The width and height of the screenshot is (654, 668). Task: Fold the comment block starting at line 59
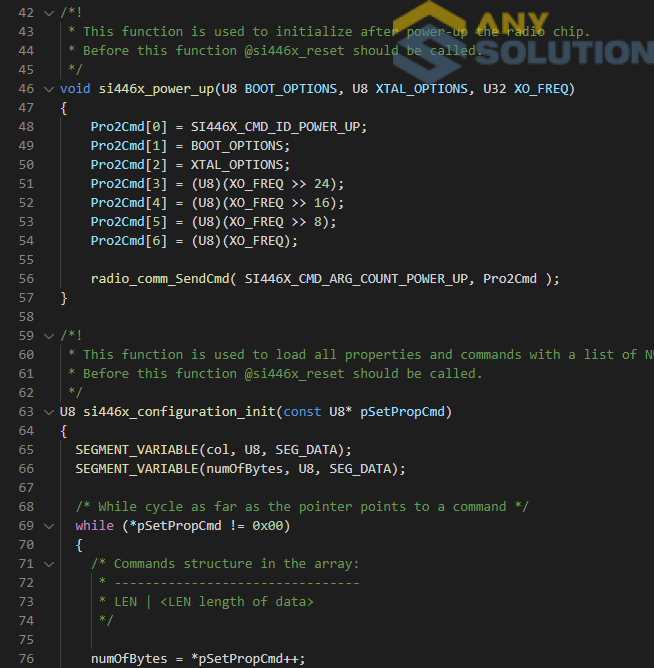coord(48,335)
